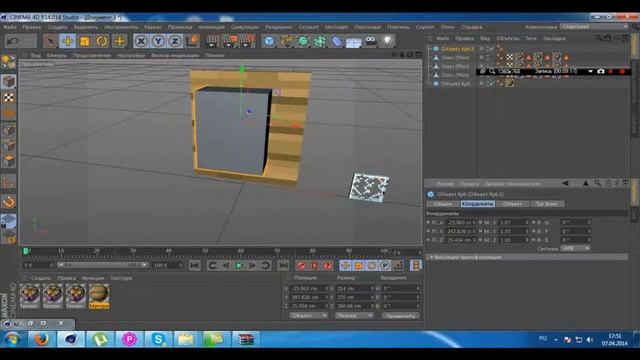Activate the Scale tool
The width and height of the screenshot is (640, 360).
tap(84, 41)
